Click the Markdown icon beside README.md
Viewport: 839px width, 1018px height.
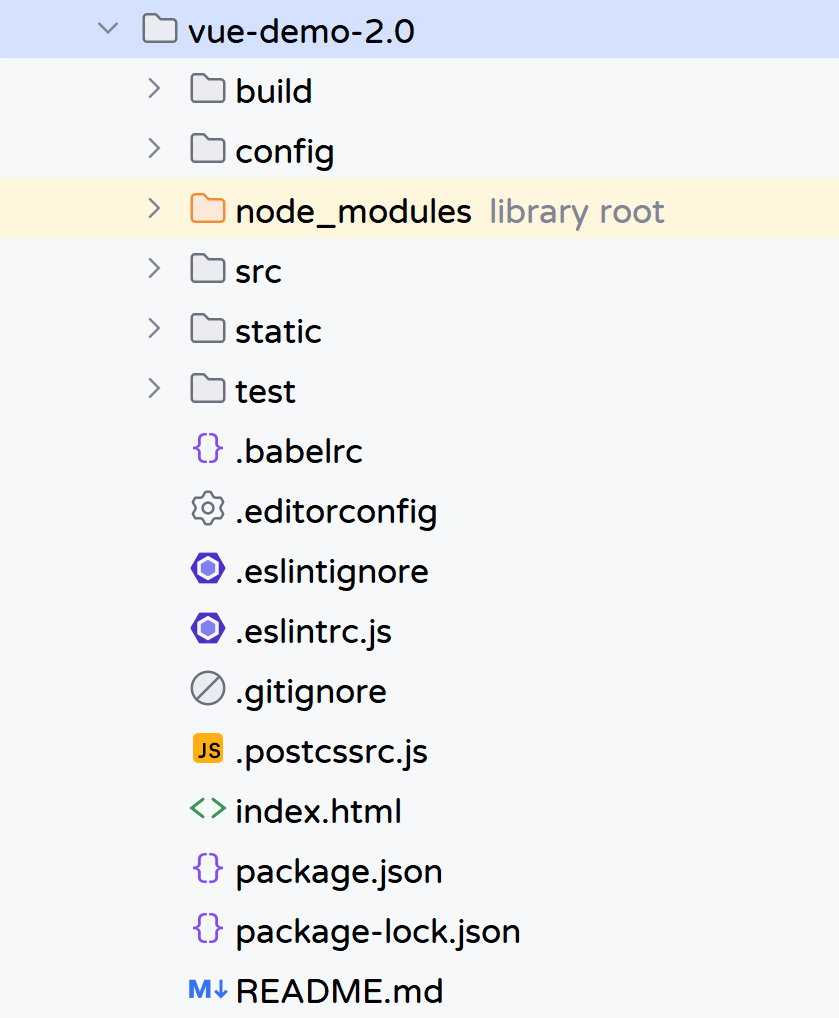(208, 989)
